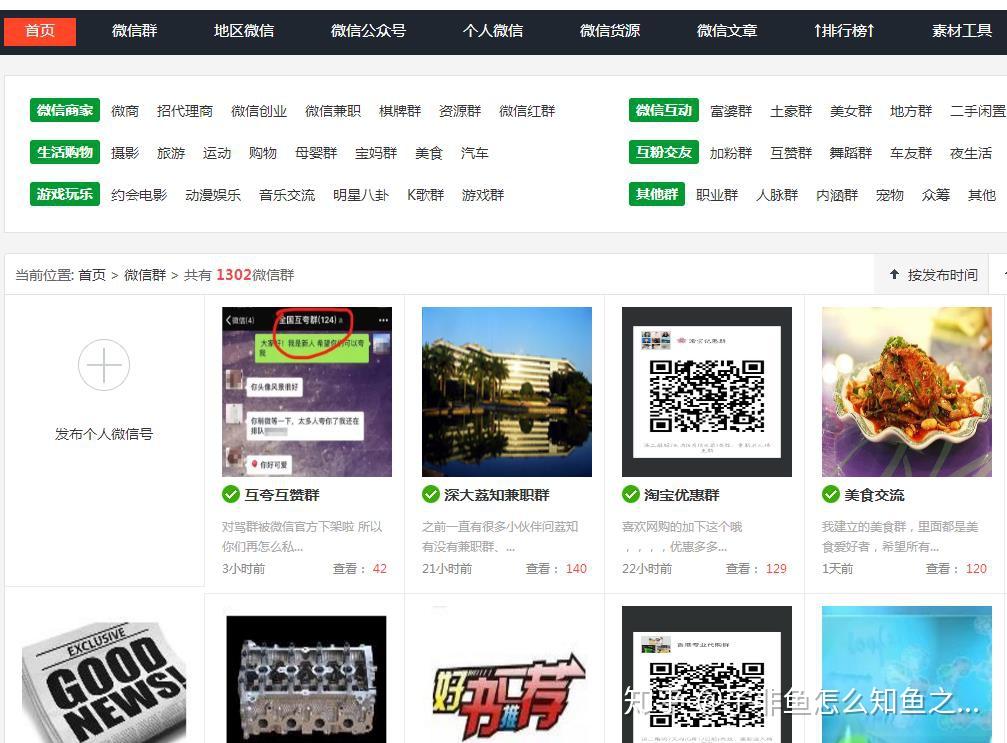
Task: Open the 美食交流 dish photo thumbnail
Action: 907,392
